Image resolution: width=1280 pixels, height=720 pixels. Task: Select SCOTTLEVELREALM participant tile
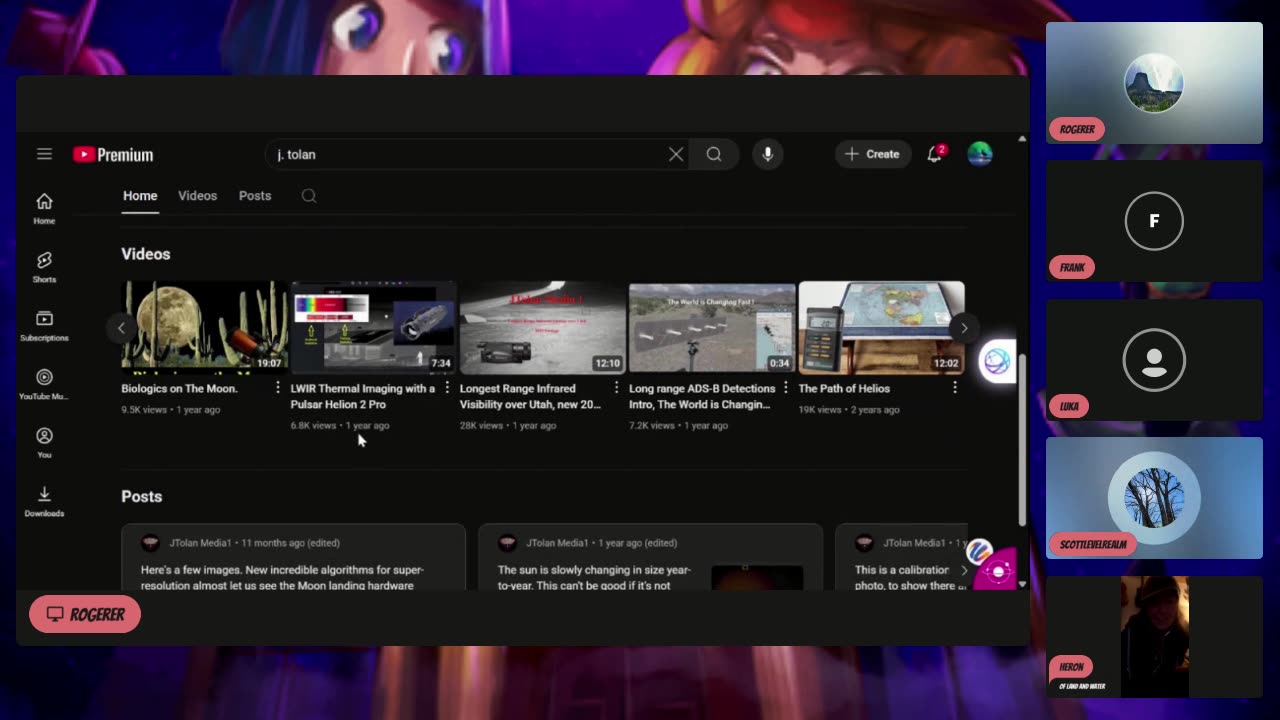pos(1154,498)
